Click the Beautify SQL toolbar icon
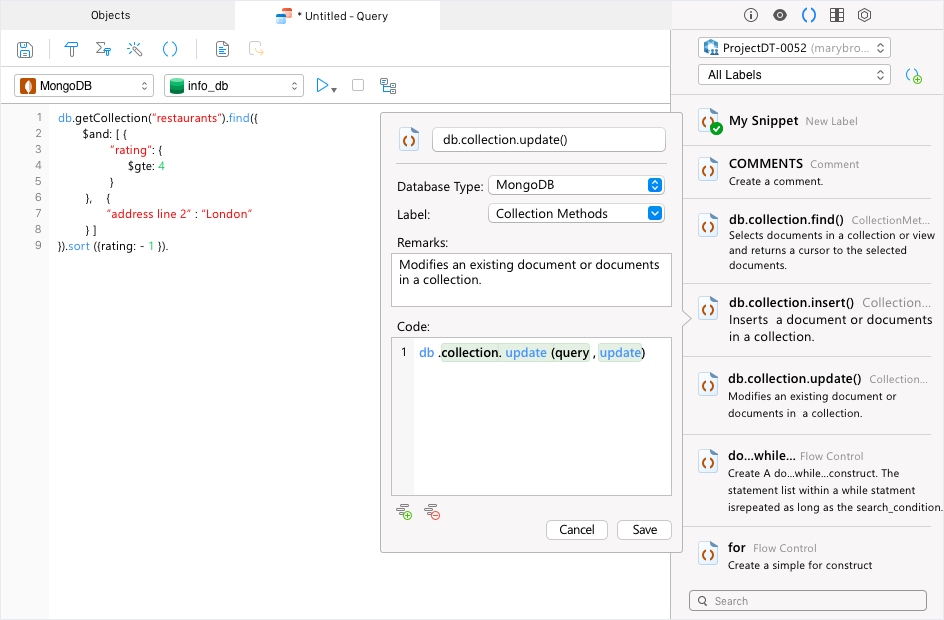This screenshot has height=620, width=944. click(x=103, y=49)
